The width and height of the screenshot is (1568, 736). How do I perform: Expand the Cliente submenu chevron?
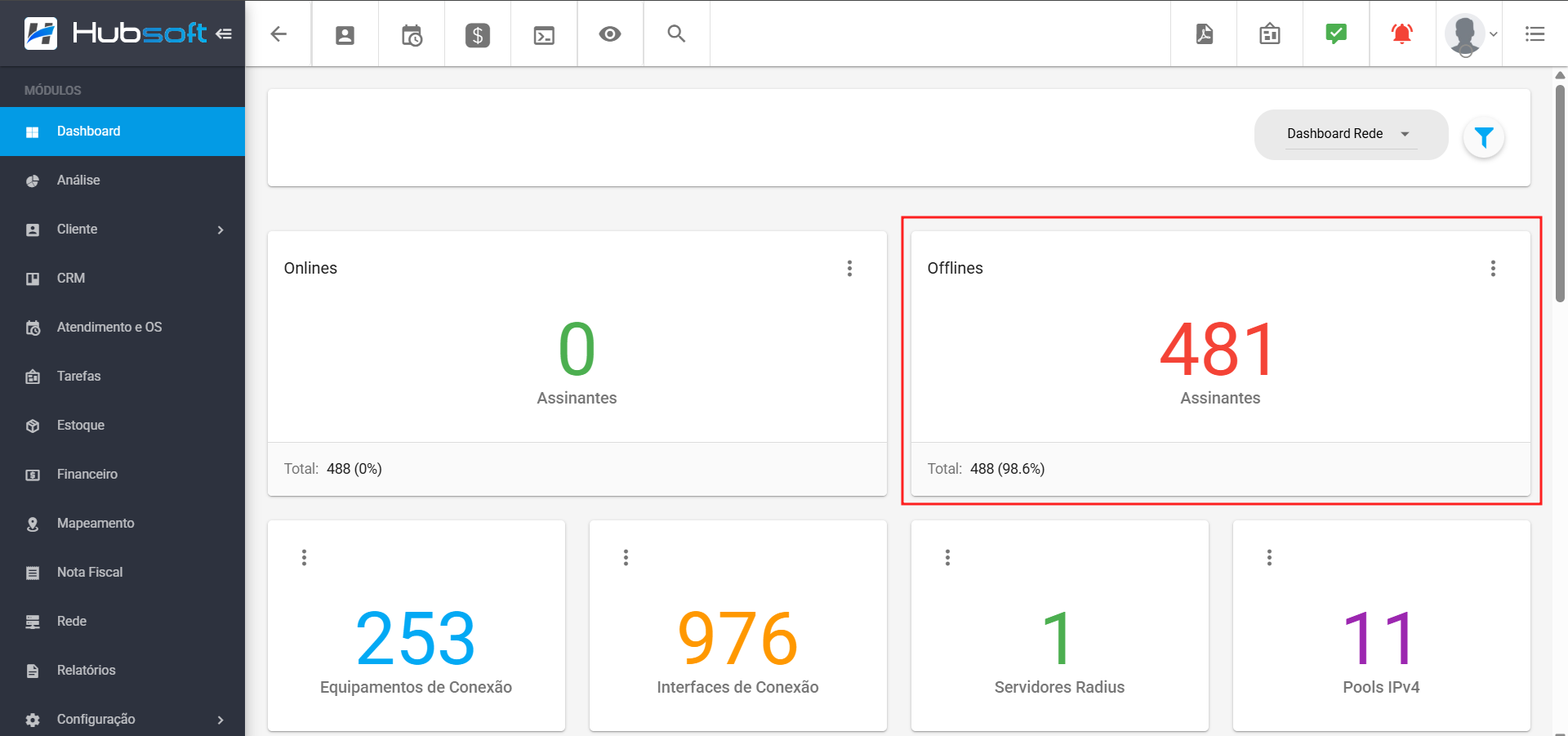click(220, 230)
